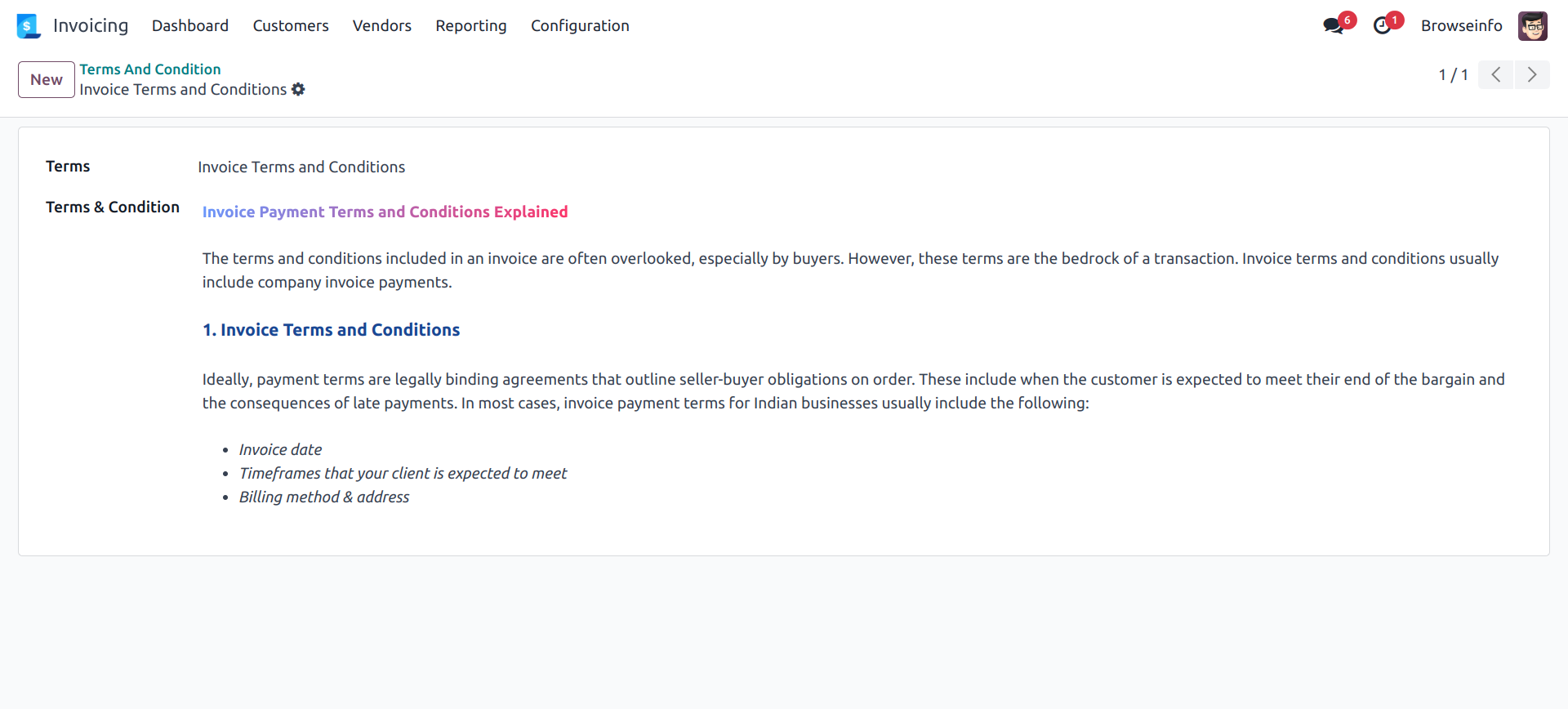Open the Customers menu
This screenshot has height=709, width=1568.
(x=291, y=26)
